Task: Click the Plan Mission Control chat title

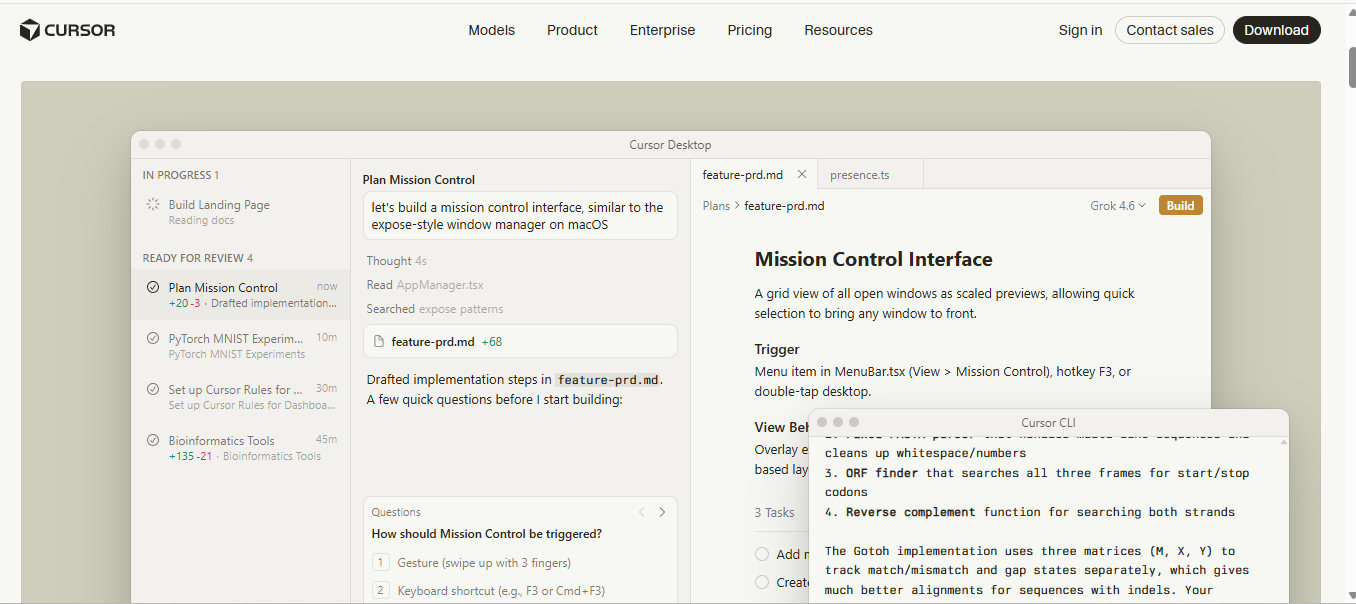Action: tap(419, 180)
